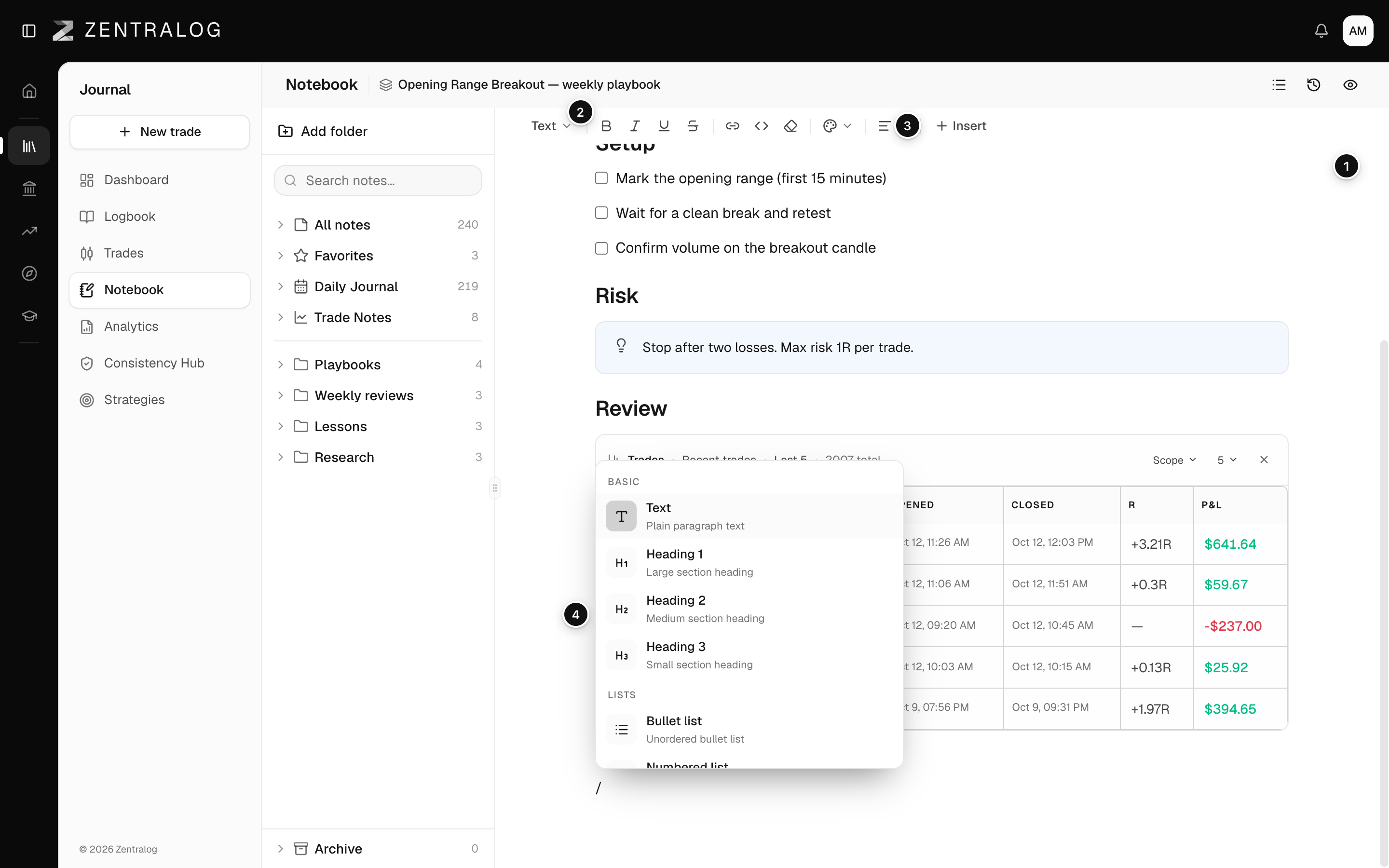Apply strikethrough formatting
Image resolution: width=1389 pixels, height=868 pixels.
(x=693, y=126)
